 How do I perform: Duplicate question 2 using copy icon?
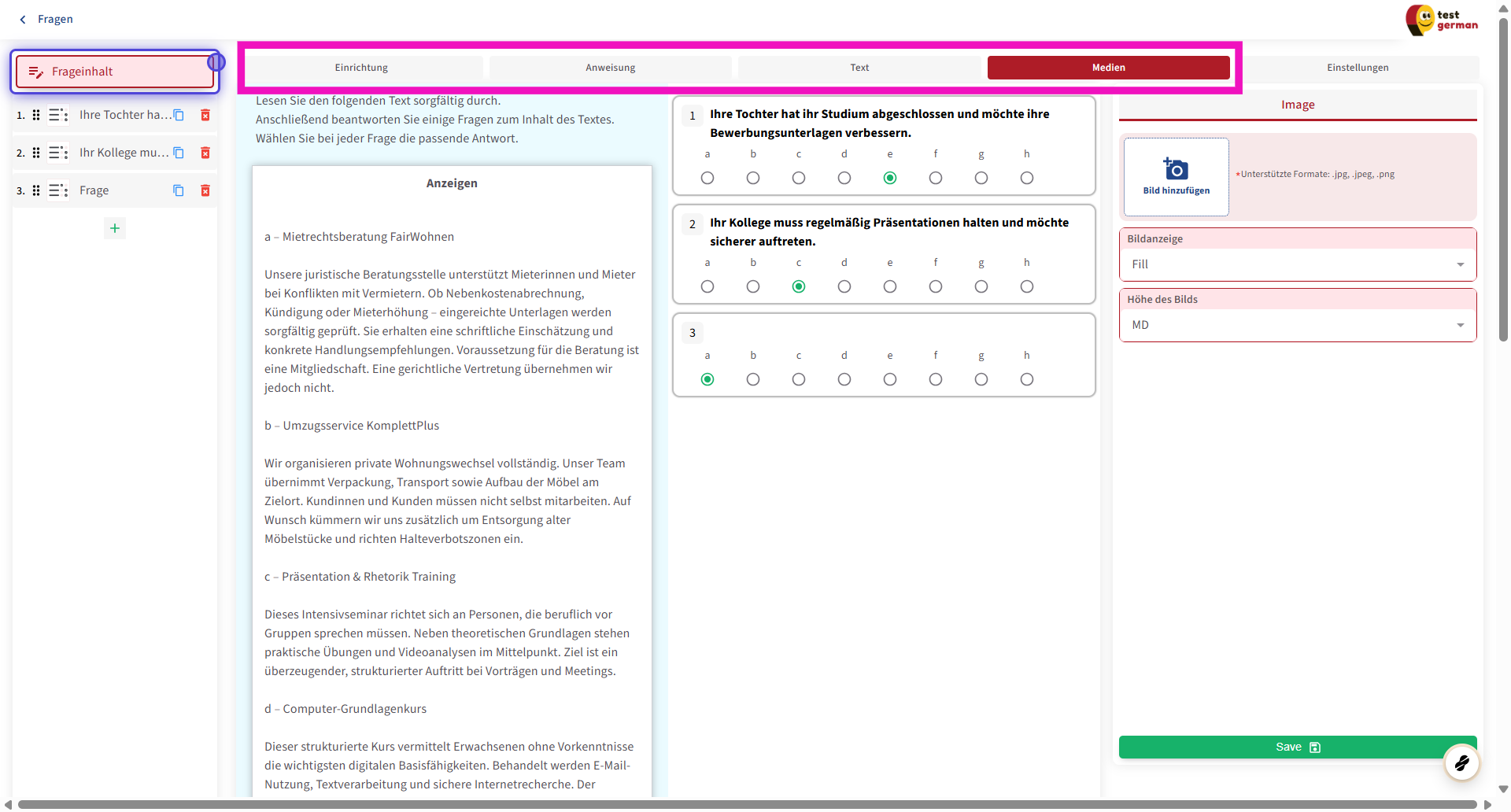point(179,153)
